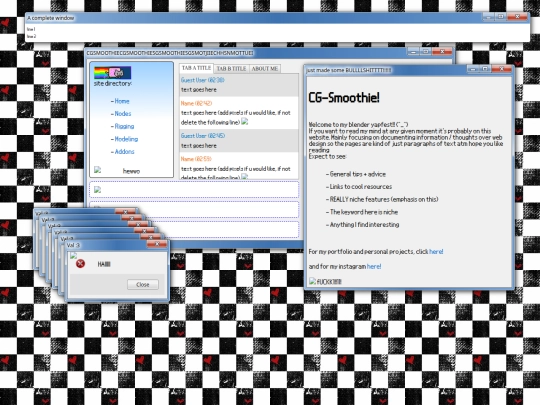Click 'line 2' text in complete window
540x405 pixels.
pos(31,36)
